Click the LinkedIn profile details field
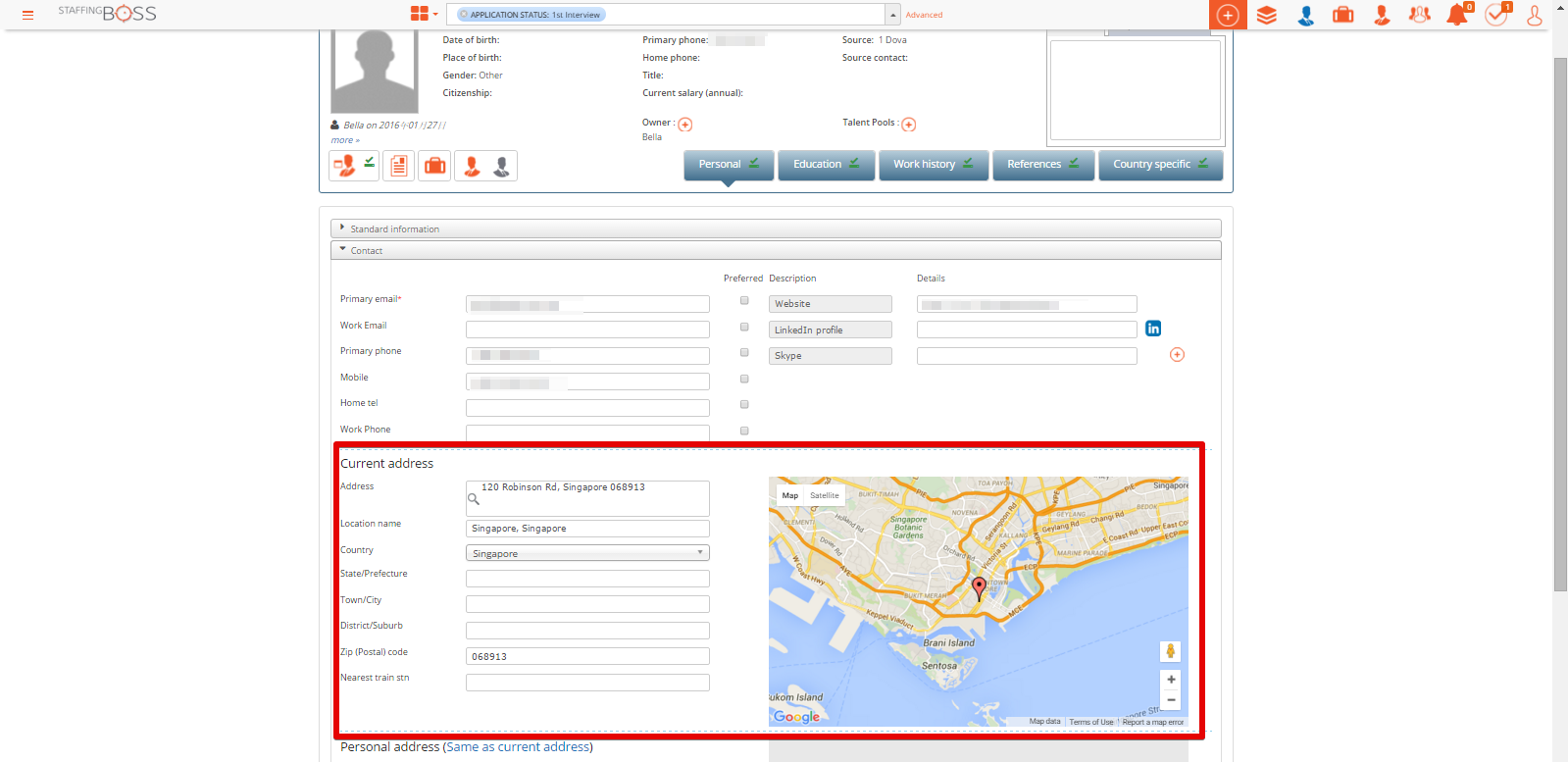The width and height of the screenshot is (1568, 762). point(1027,330)
